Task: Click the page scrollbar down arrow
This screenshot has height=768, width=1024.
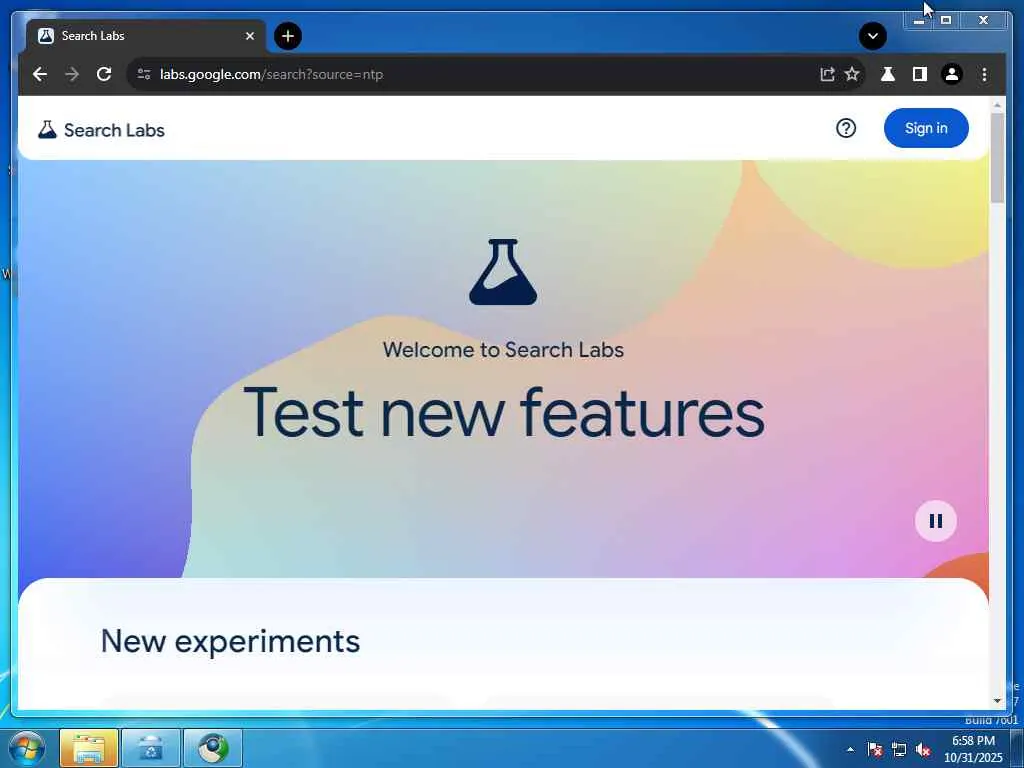Action: pos(997,701)
